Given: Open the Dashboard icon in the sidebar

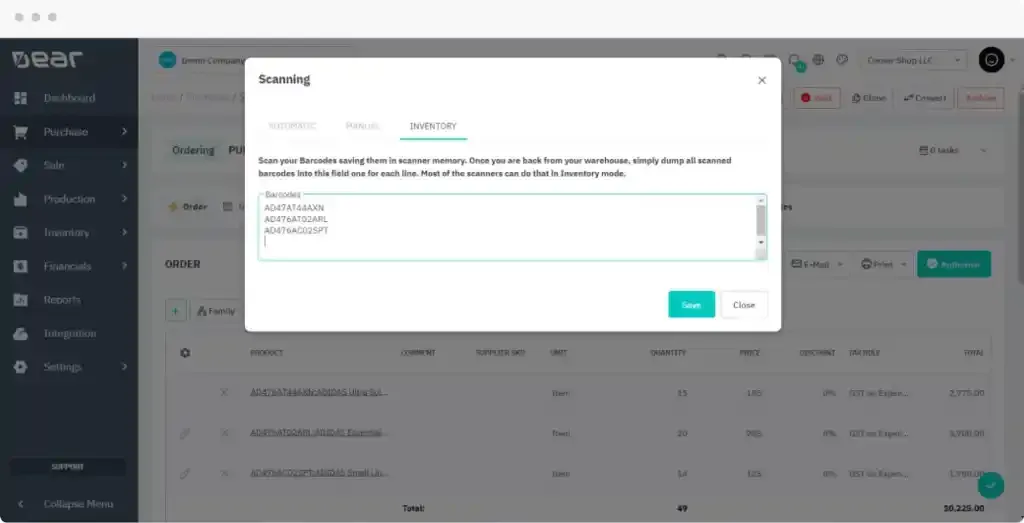Looking at the screenshot, I should click(x=20, y=98).
